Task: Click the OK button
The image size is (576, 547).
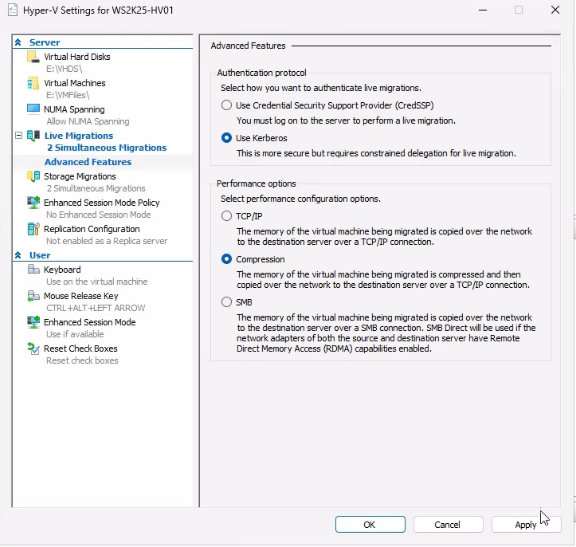Action: tap(370, 525)
